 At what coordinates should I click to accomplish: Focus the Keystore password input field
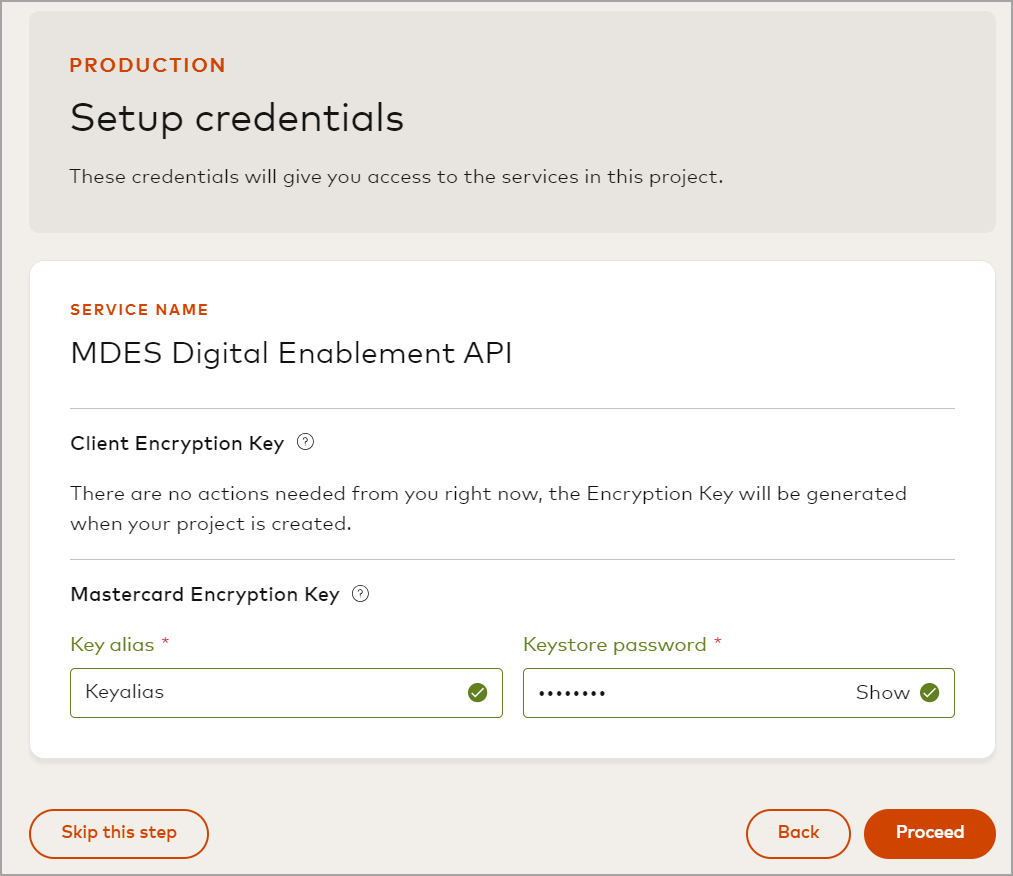click(680, 692)
